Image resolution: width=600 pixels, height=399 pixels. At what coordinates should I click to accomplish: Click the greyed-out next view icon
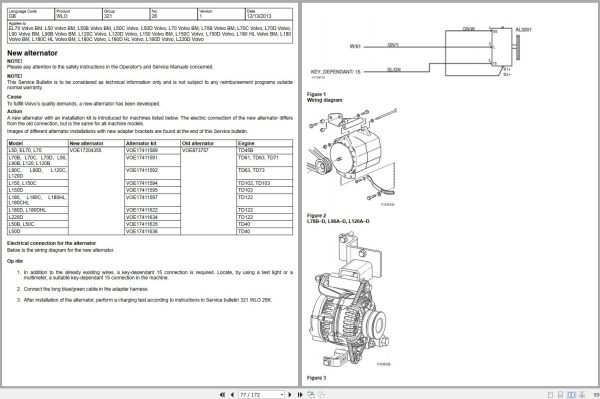coord(321,394)
